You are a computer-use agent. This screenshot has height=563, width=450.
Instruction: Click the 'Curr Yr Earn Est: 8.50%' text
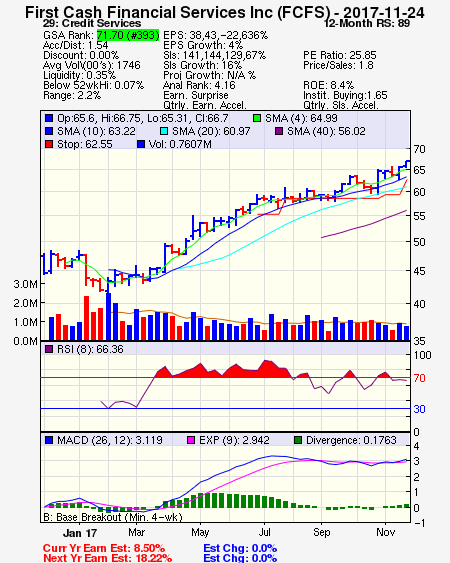click(104, 548)
